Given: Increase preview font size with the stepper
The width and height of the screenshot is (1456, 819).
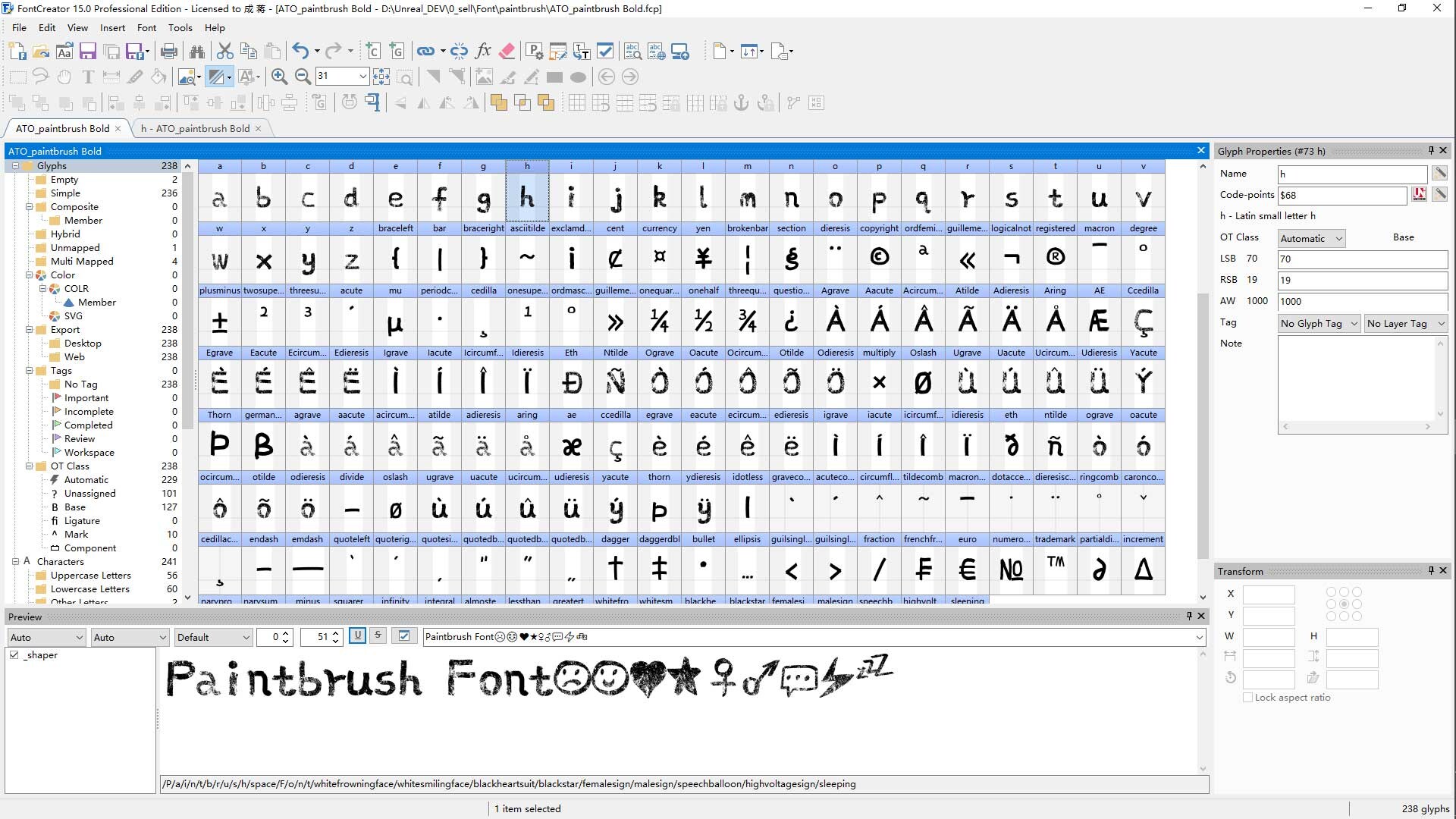Looking at the screenshot, I should pos(336,632).
